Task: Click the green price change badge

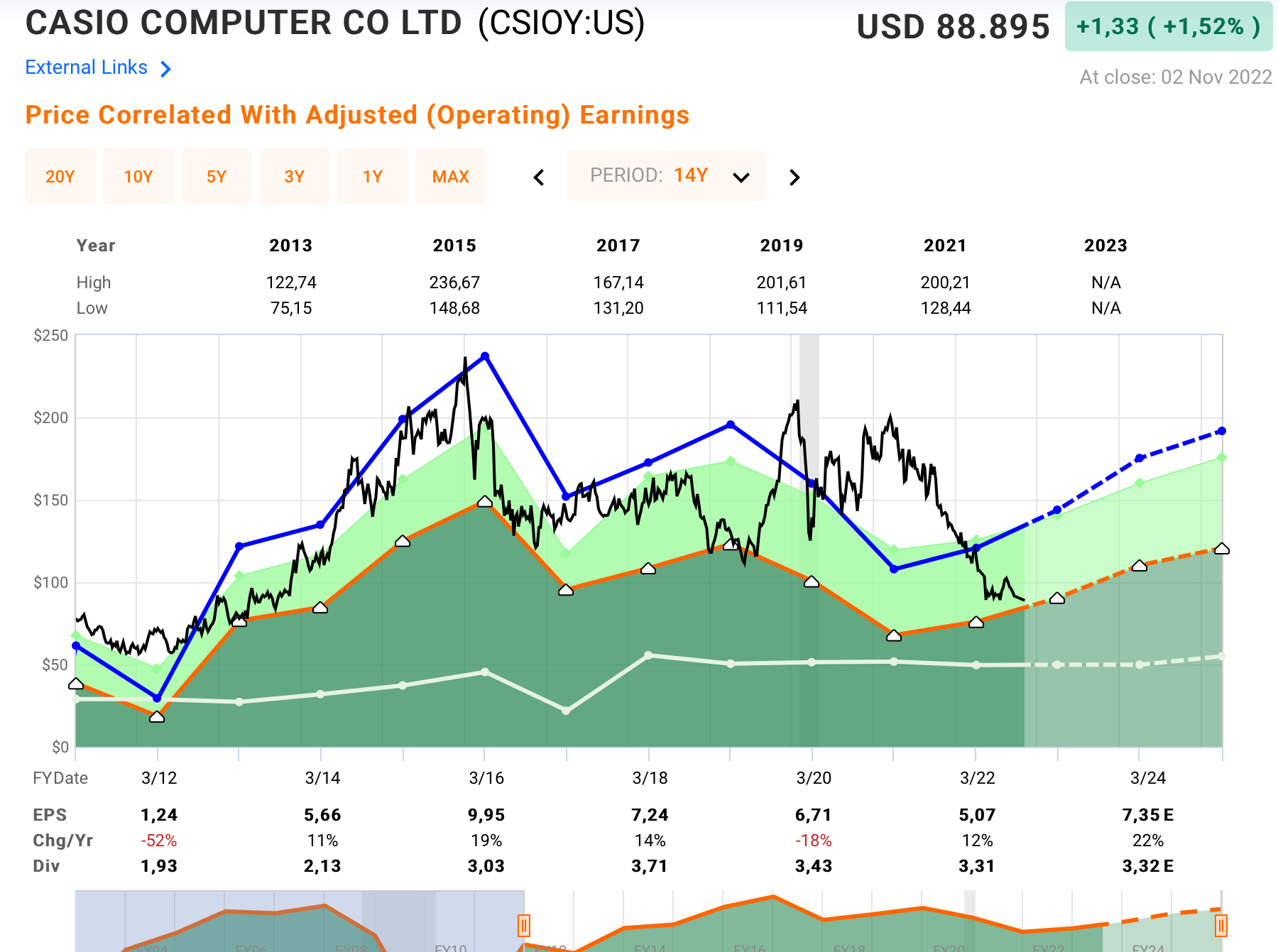Action: [1168, 27]
